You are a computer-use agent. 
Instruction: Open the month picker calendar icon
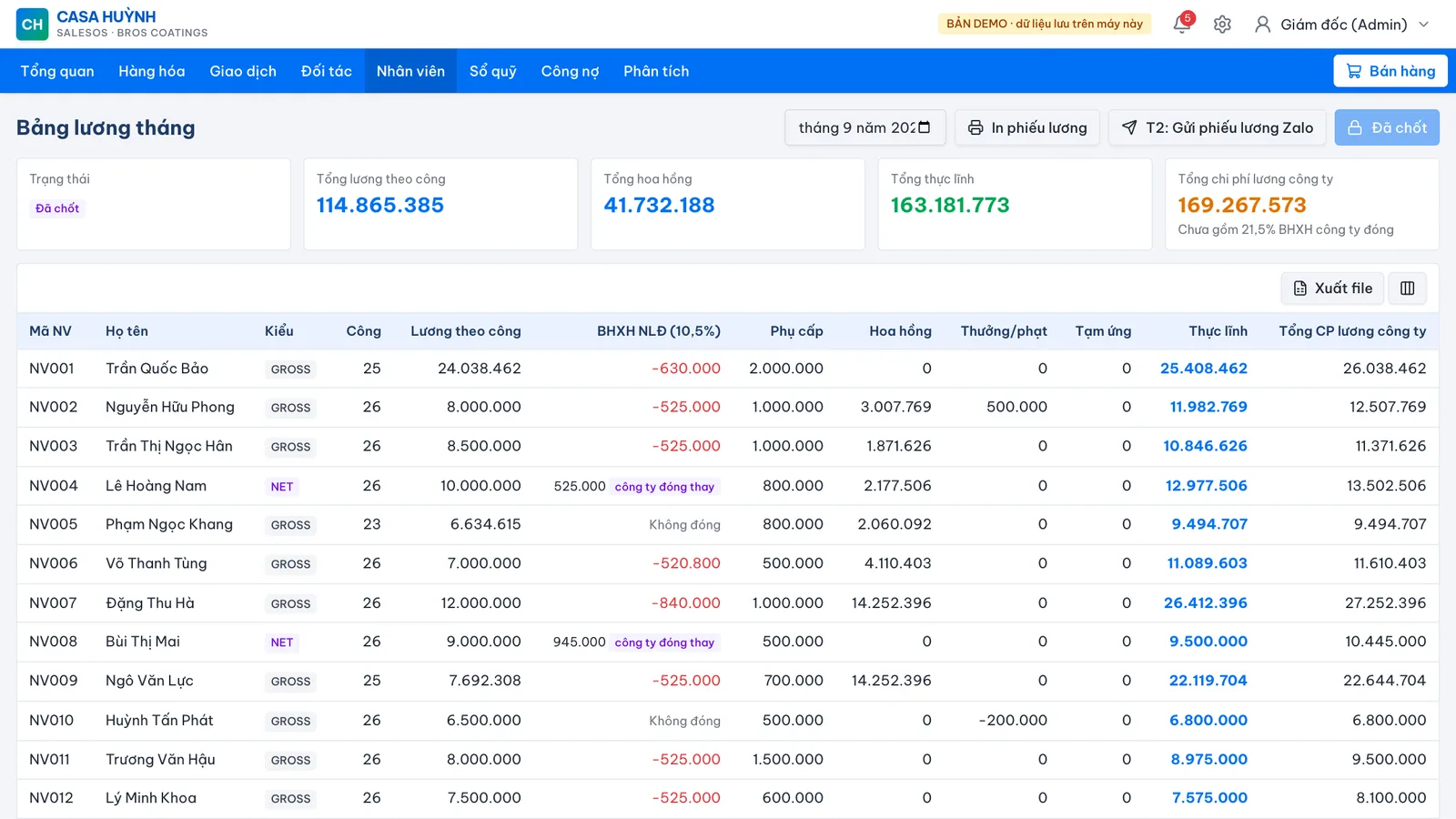point(925,127)
